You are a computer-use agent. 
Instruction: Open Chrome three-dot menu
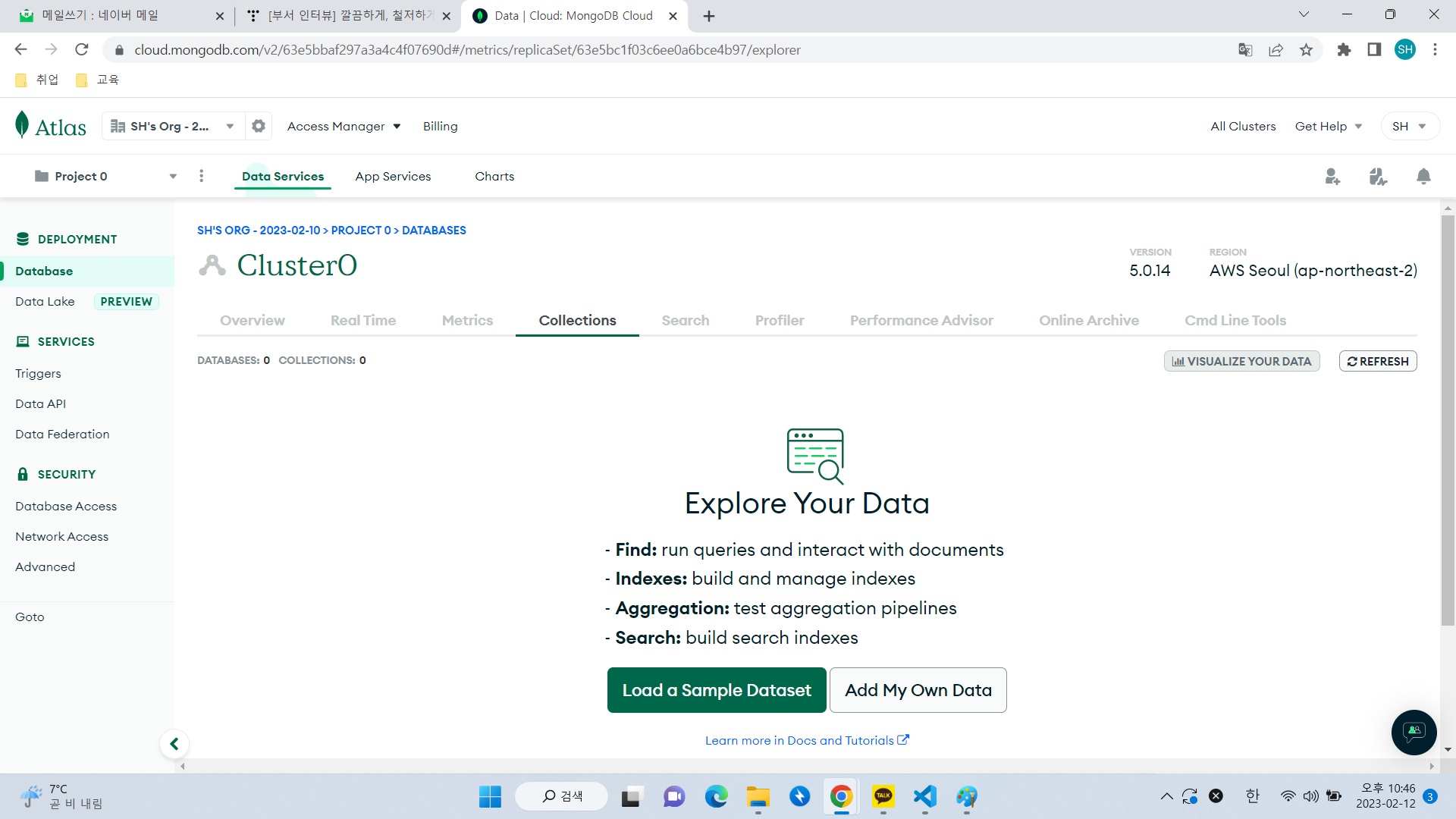click(x=1435, y=50)
